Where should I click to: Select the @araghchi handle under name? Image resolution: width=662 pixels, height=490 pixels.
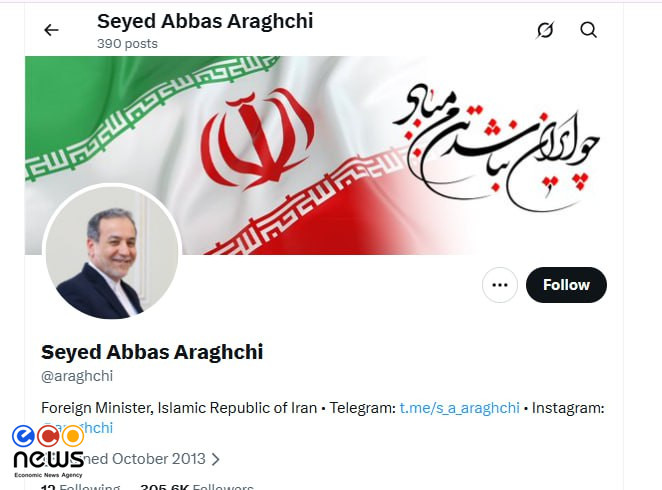tap(77, 376)
